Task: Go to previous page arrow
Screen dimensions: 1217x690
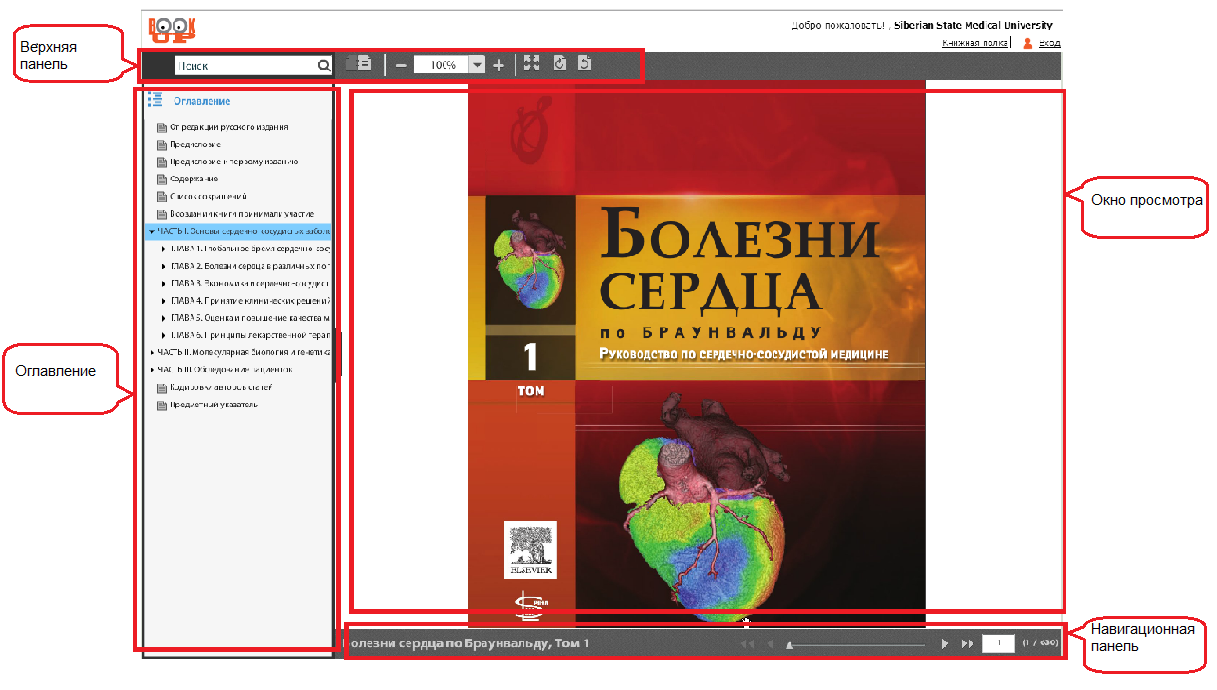Action: click(x=770, y=644)
